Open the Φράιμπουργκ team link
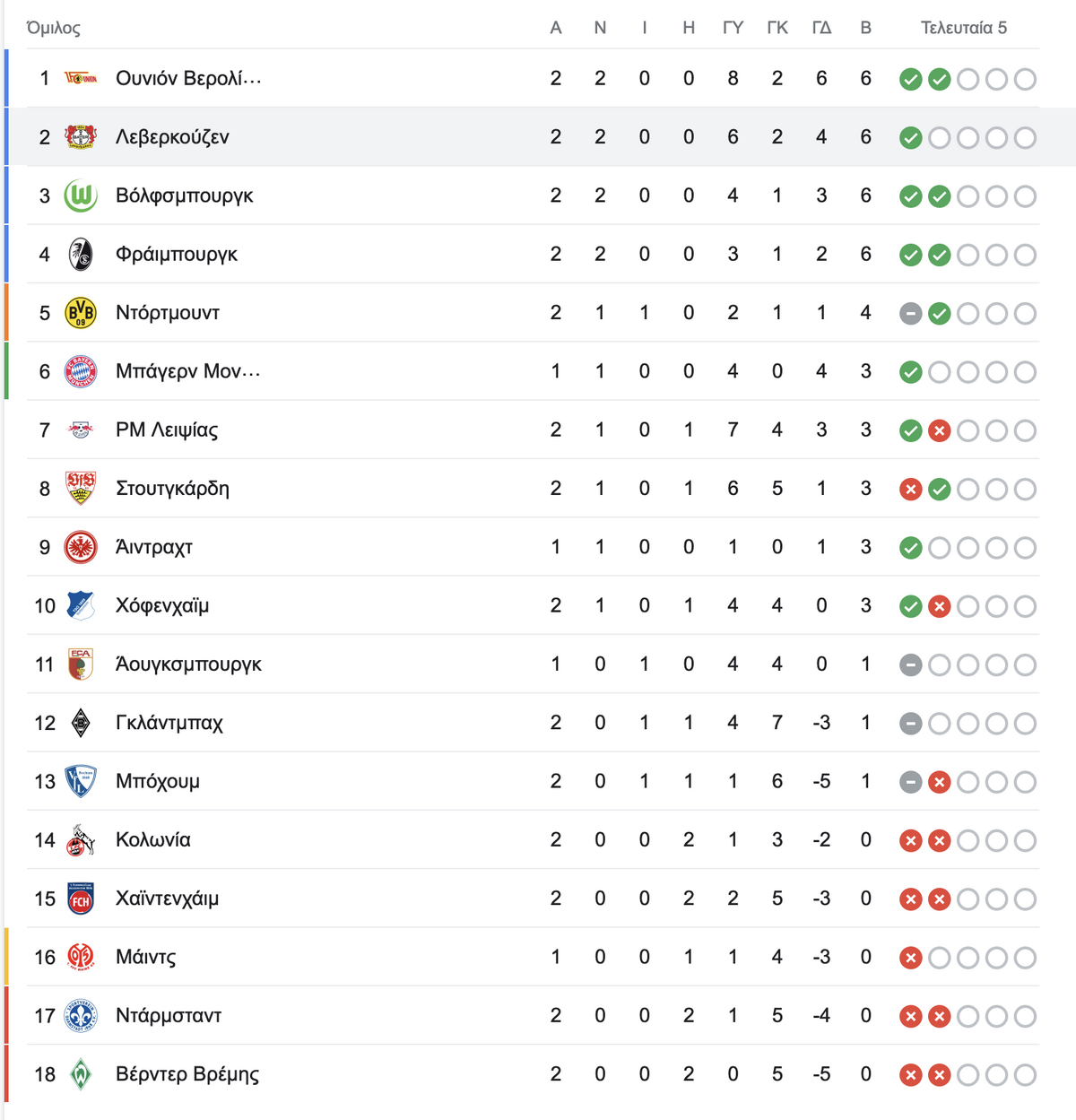Screen dimensions: 1076x1120 click(177, 255)
